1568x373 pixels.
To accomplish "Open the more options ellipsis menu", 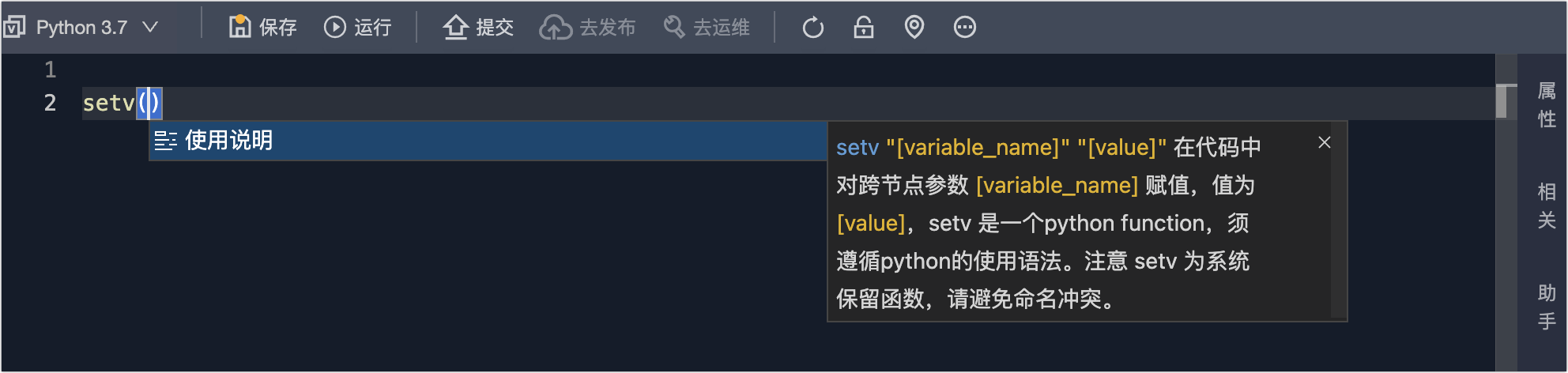I will click(x=964, y=28).
